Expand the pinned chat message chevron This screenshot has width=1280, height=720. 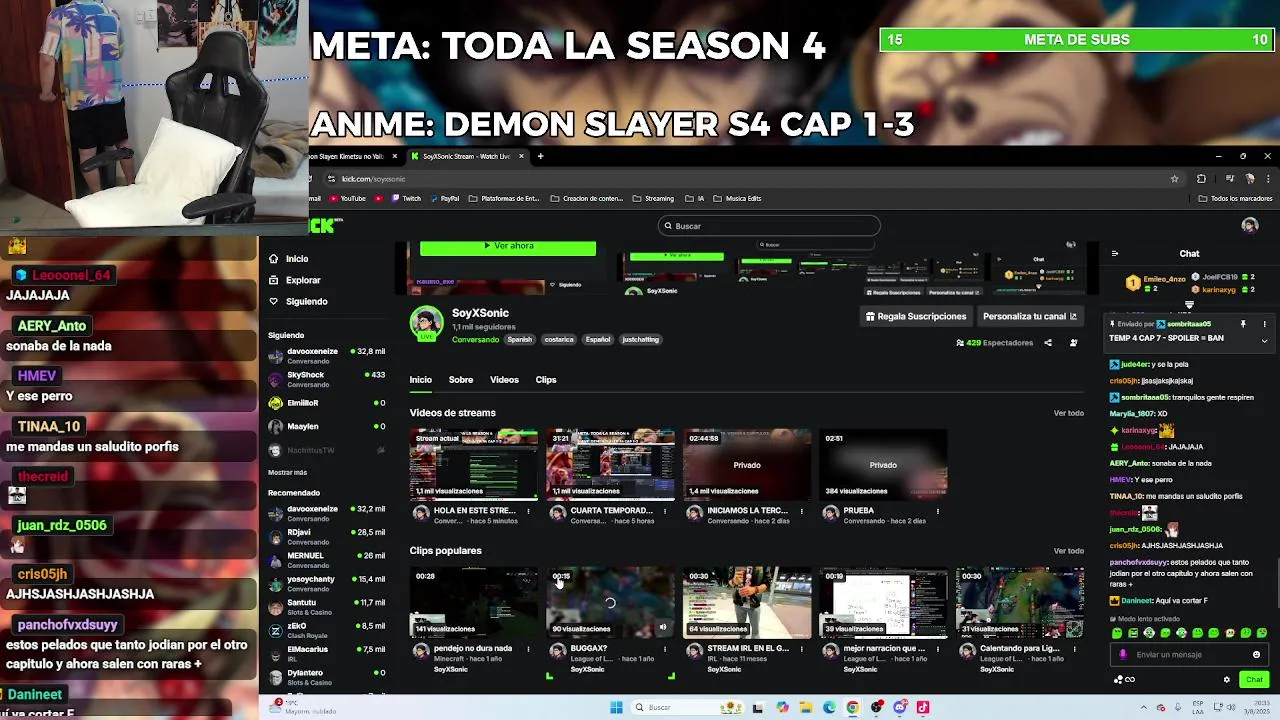(1264, 341)
